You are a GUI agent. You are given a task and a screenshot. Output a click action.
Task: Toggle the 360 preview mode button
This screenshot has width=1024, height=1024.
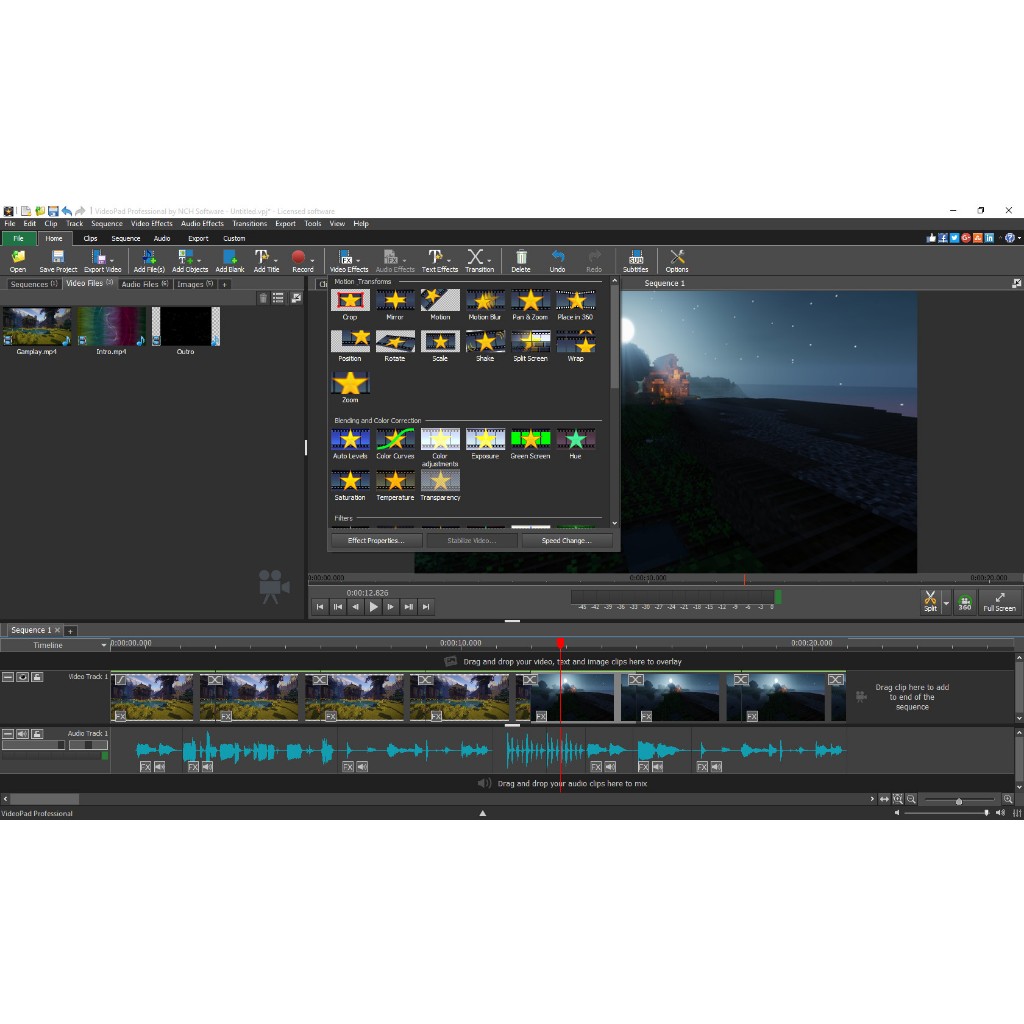[965, 601]
